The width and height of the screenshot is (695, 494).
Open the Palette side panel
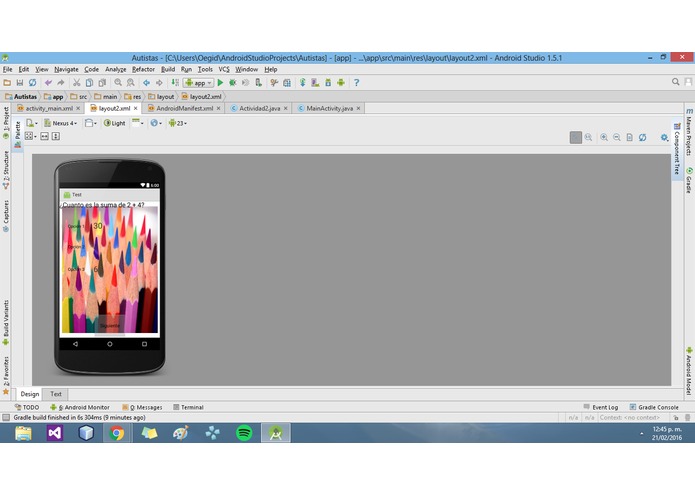[x=18, y=134]
